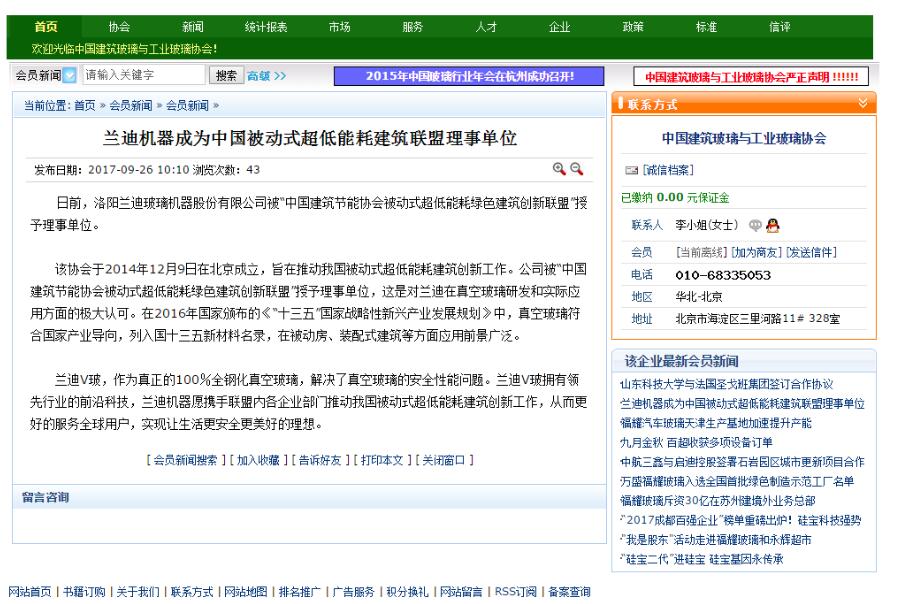The width and height of the screenshot is (902, 604).
Task: Click the 关于我们 footer link
Action: pyautogui.click(x=138, y=592)
